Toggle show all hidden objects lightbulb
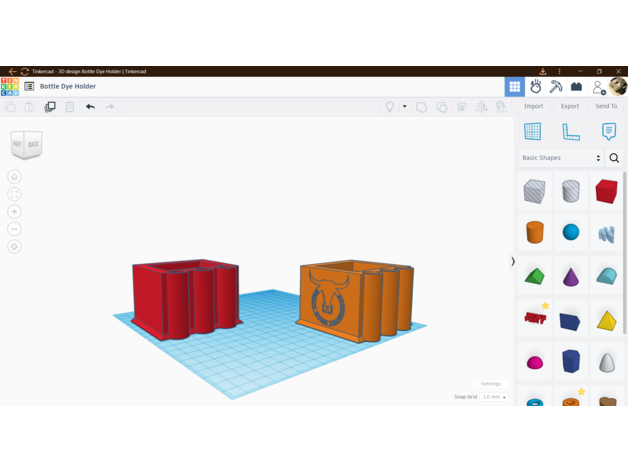Screen dimensions: 628x472 tap(390, 106)
